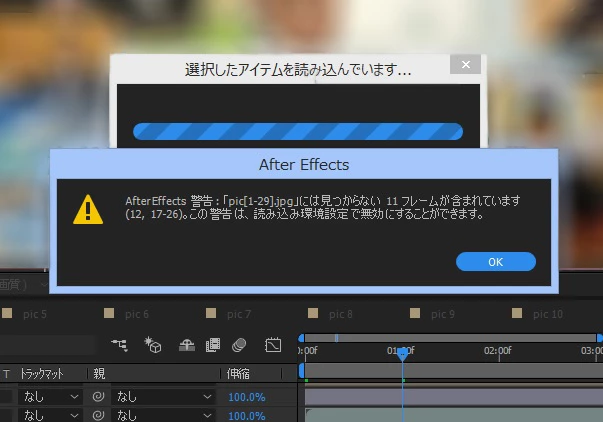Select the pic 9 item
603x422 pixels.
click(443, 314)
